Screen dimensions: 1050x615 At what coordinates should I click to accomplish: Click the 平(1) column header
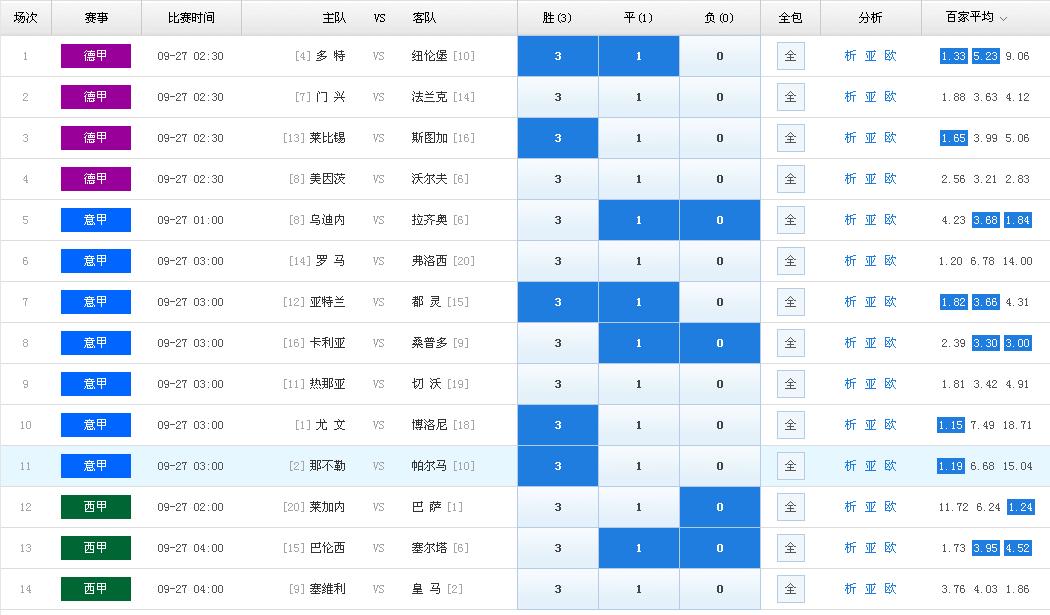pos(638,18)
